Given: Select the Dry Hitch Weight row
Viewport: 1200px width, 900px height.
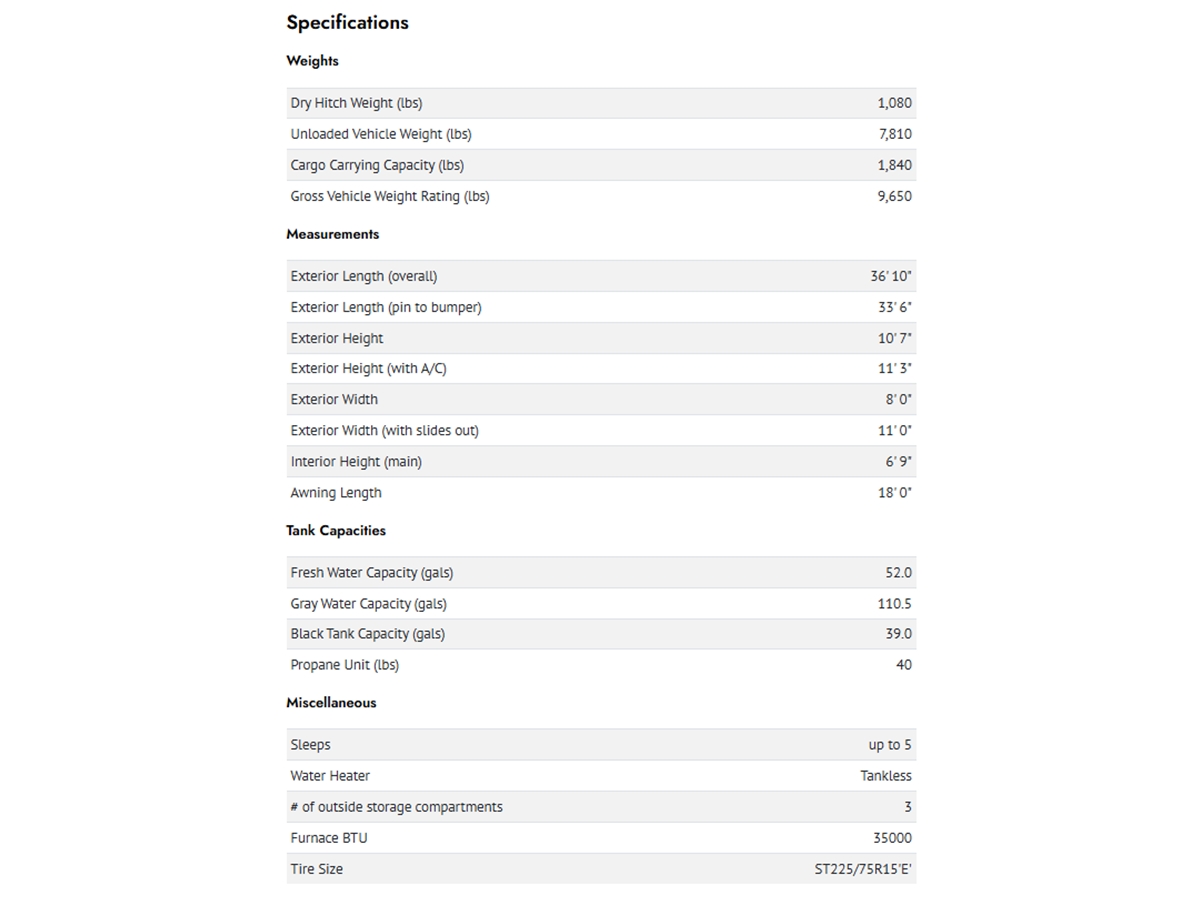Looking at the screenshot, I should [x=600, y=103].
